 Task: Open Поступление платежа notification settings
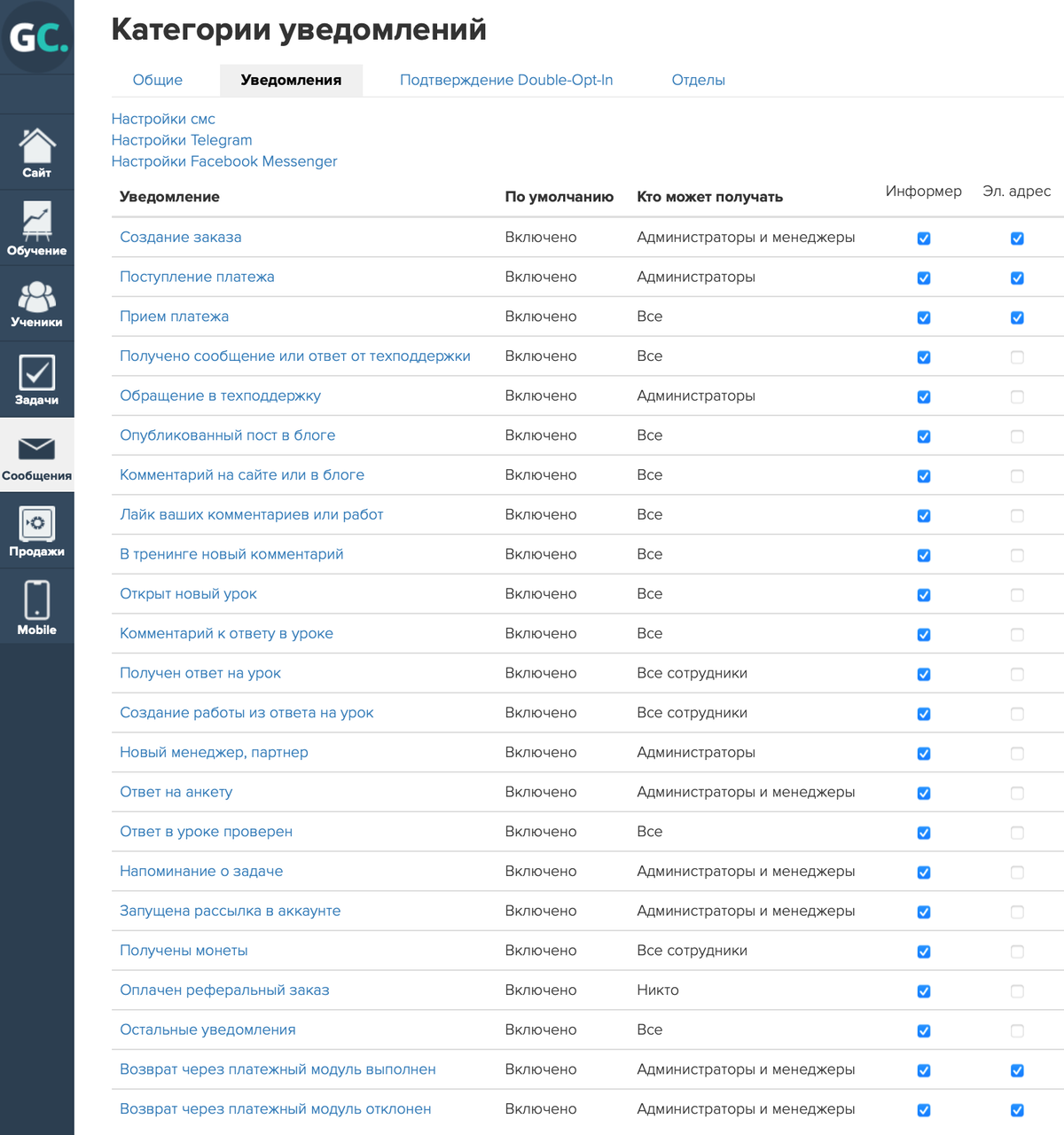point(197,277)
